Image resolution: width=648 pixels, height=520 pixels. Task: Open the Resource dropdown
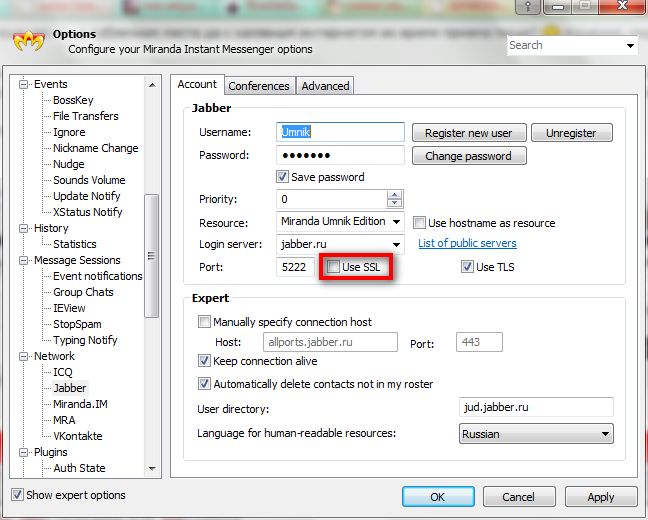pos(396,222)
